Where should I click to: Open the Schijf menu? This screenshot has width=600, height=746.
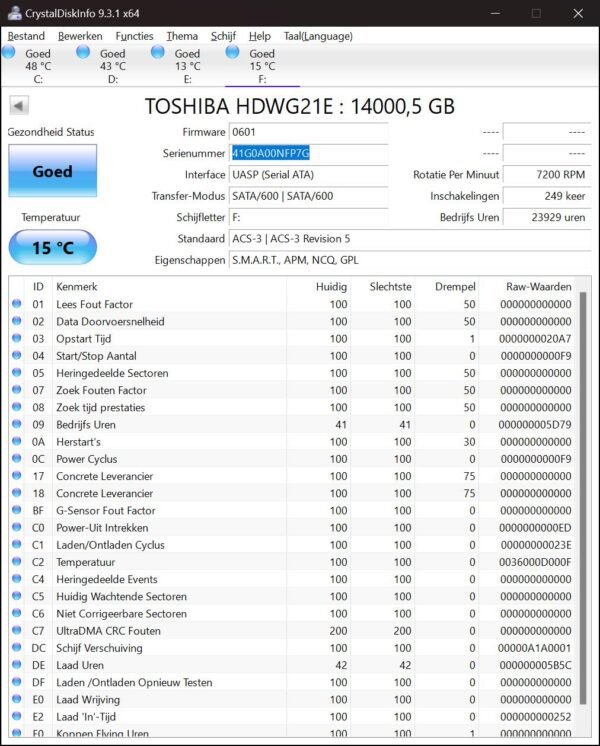[223, 36]
